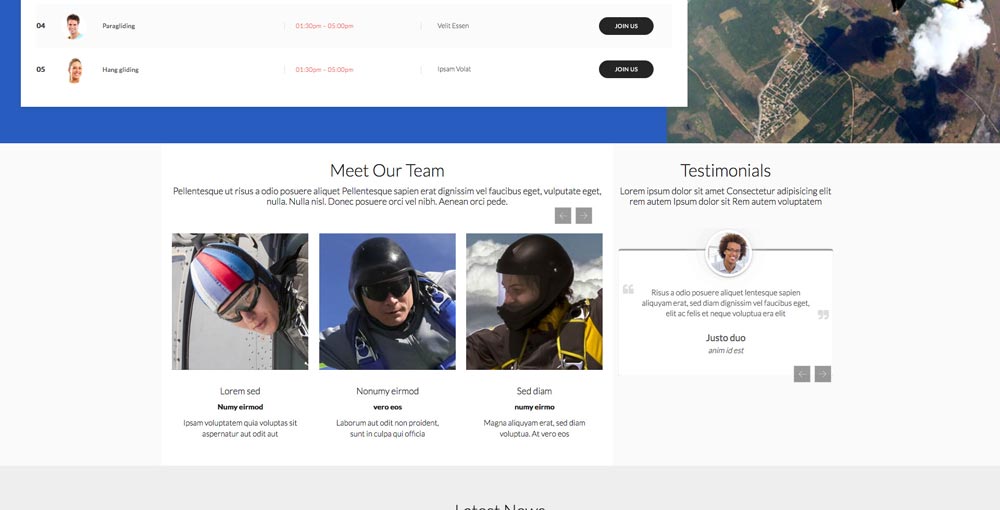Click the Nonumy eirmod member name
Viewport: 1000px width, 510px height.
point(387,391)
